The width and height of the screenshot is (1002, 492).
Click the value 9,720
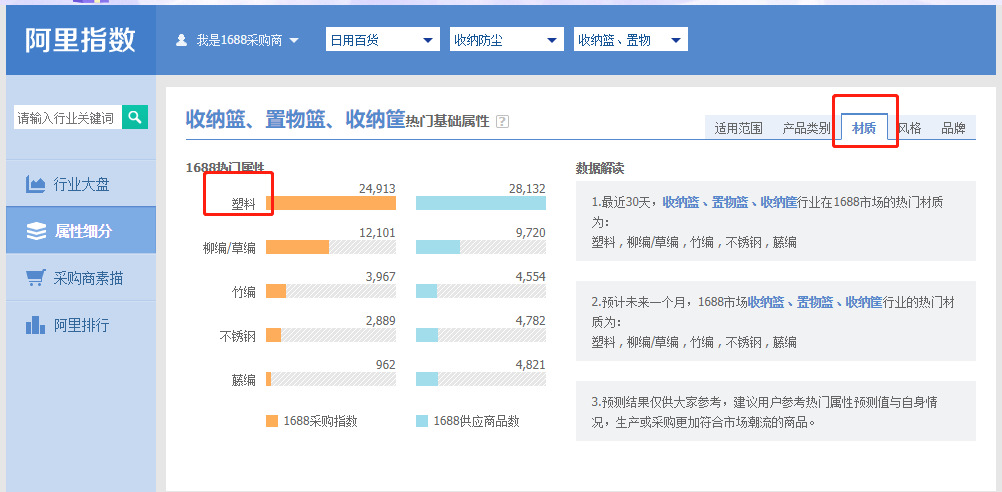pyautogui.click(x=530, y=233)
